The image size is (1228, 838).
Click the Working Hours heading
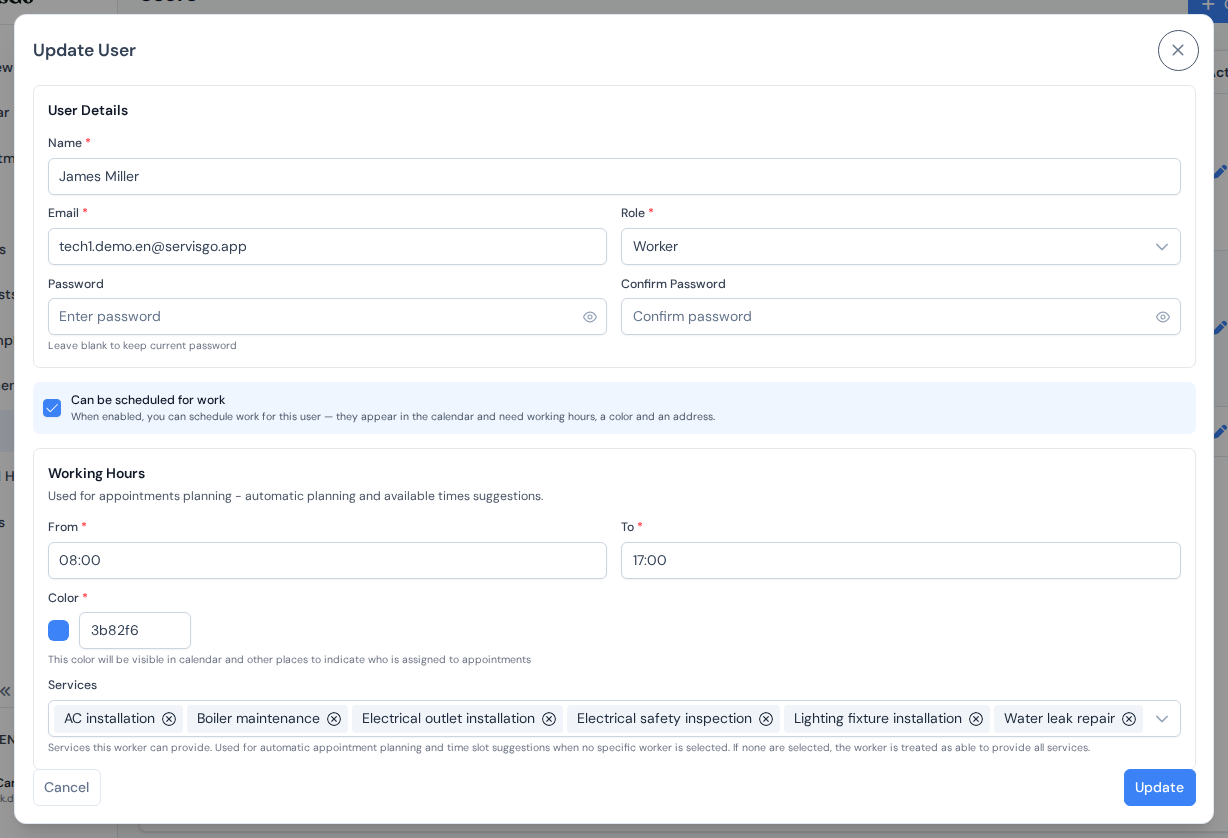pos(96,474)
